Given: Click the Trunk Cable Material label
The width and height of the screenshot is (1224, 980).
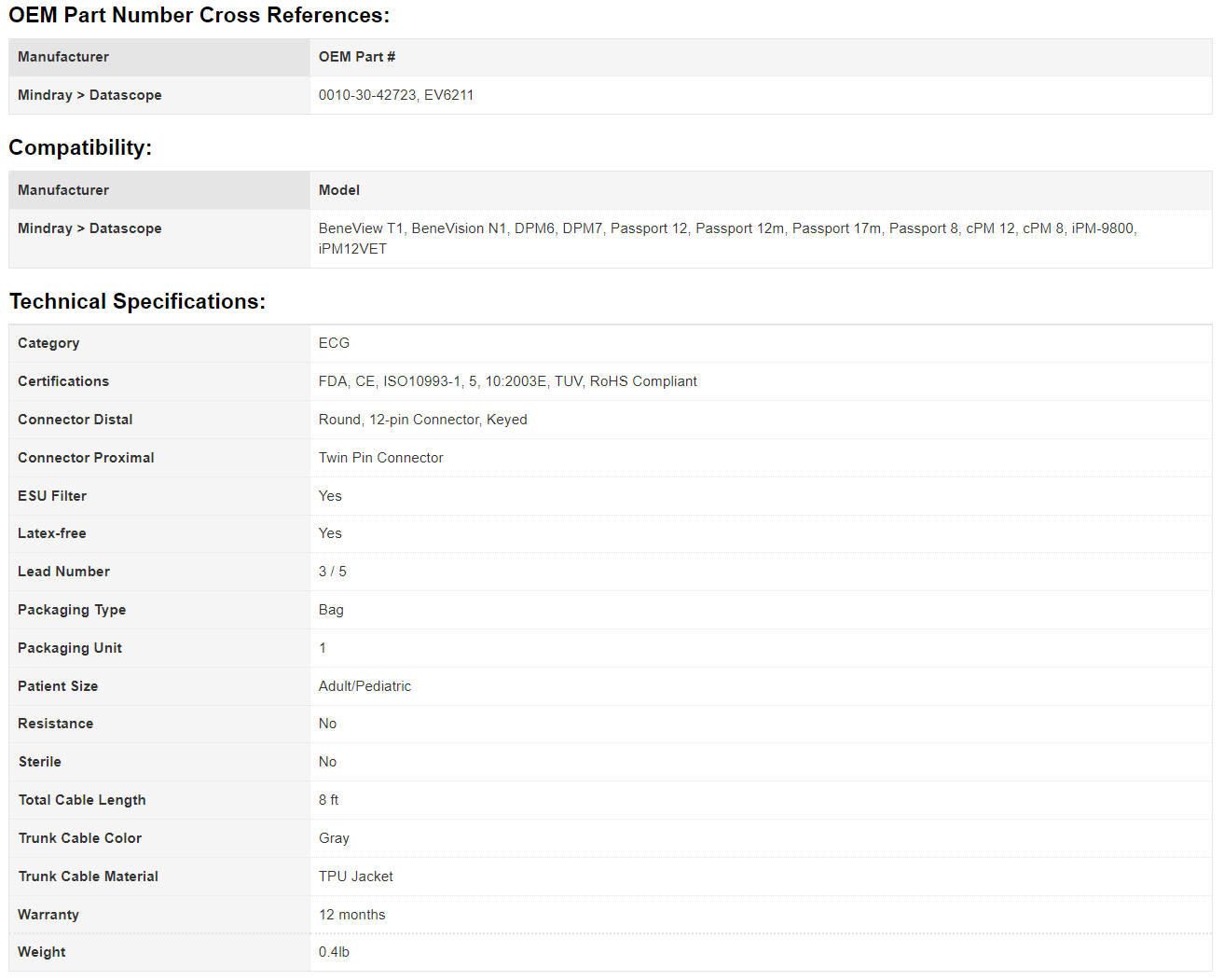Looking at the screenshot, I should pyautogui.click(x=89, y=876).
